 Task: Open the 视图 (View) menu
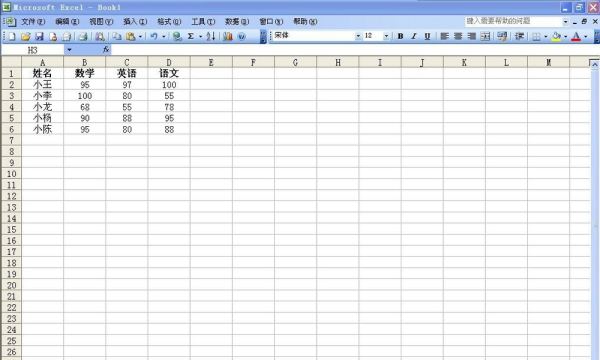coord(101,22)
